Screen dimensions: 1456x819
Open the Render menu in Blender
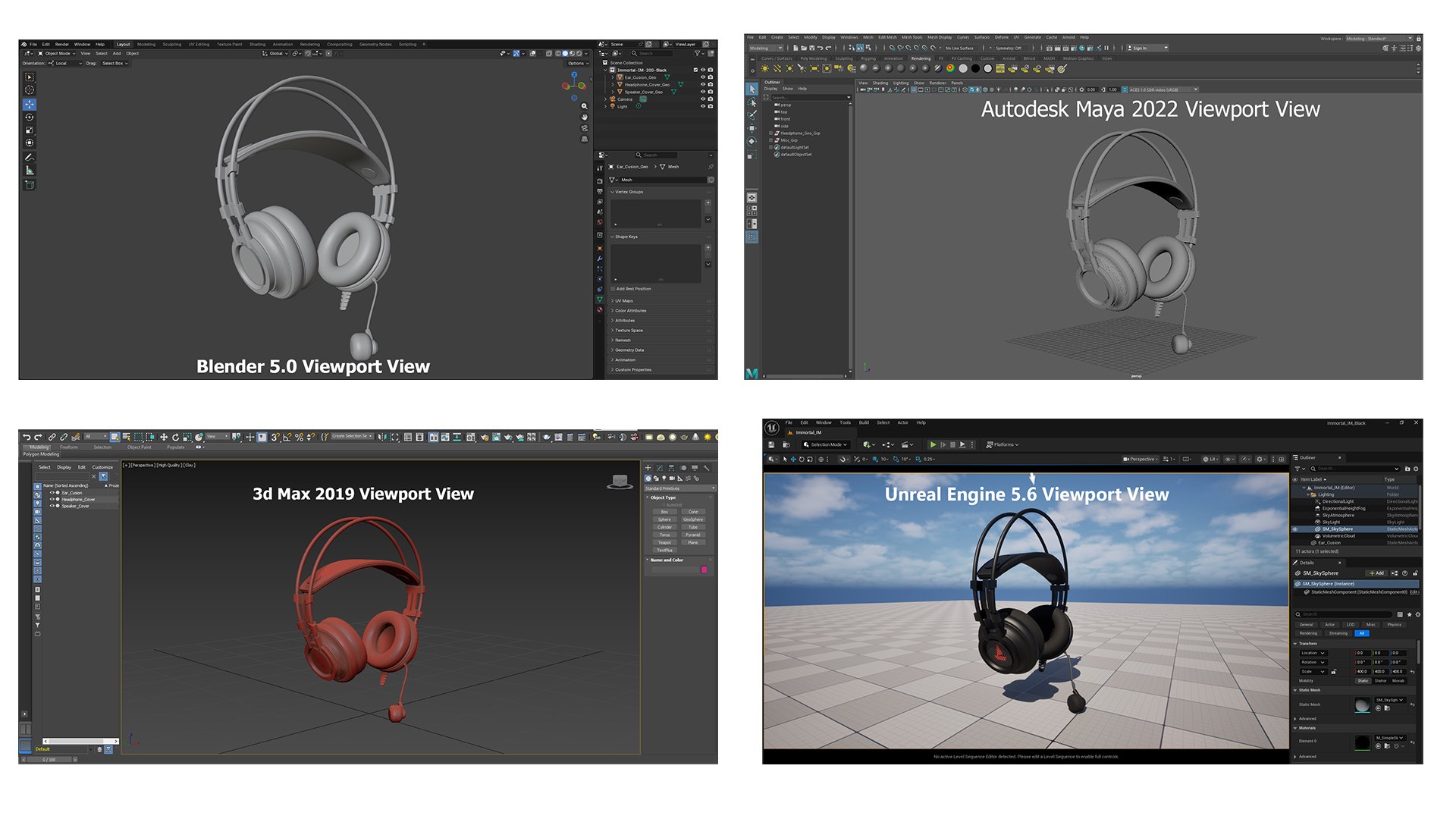[x=62, y=45]
